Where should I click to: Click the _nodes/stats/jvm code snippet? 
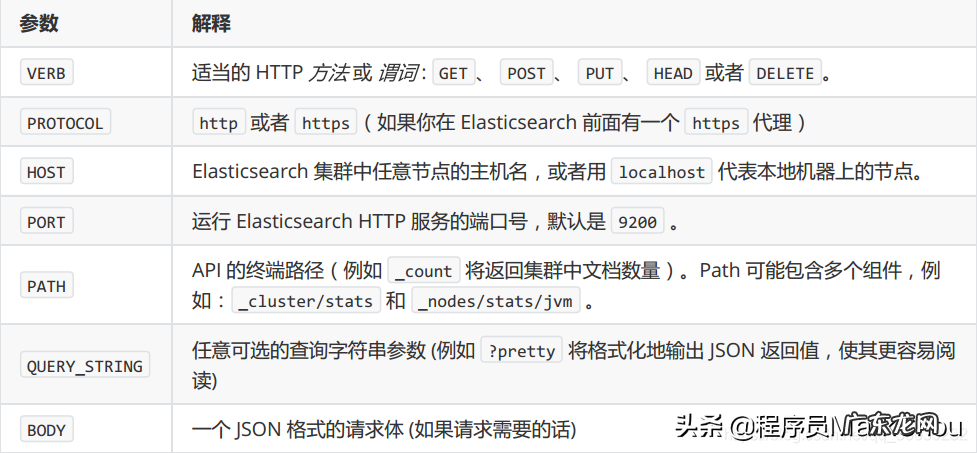point(496,300)
